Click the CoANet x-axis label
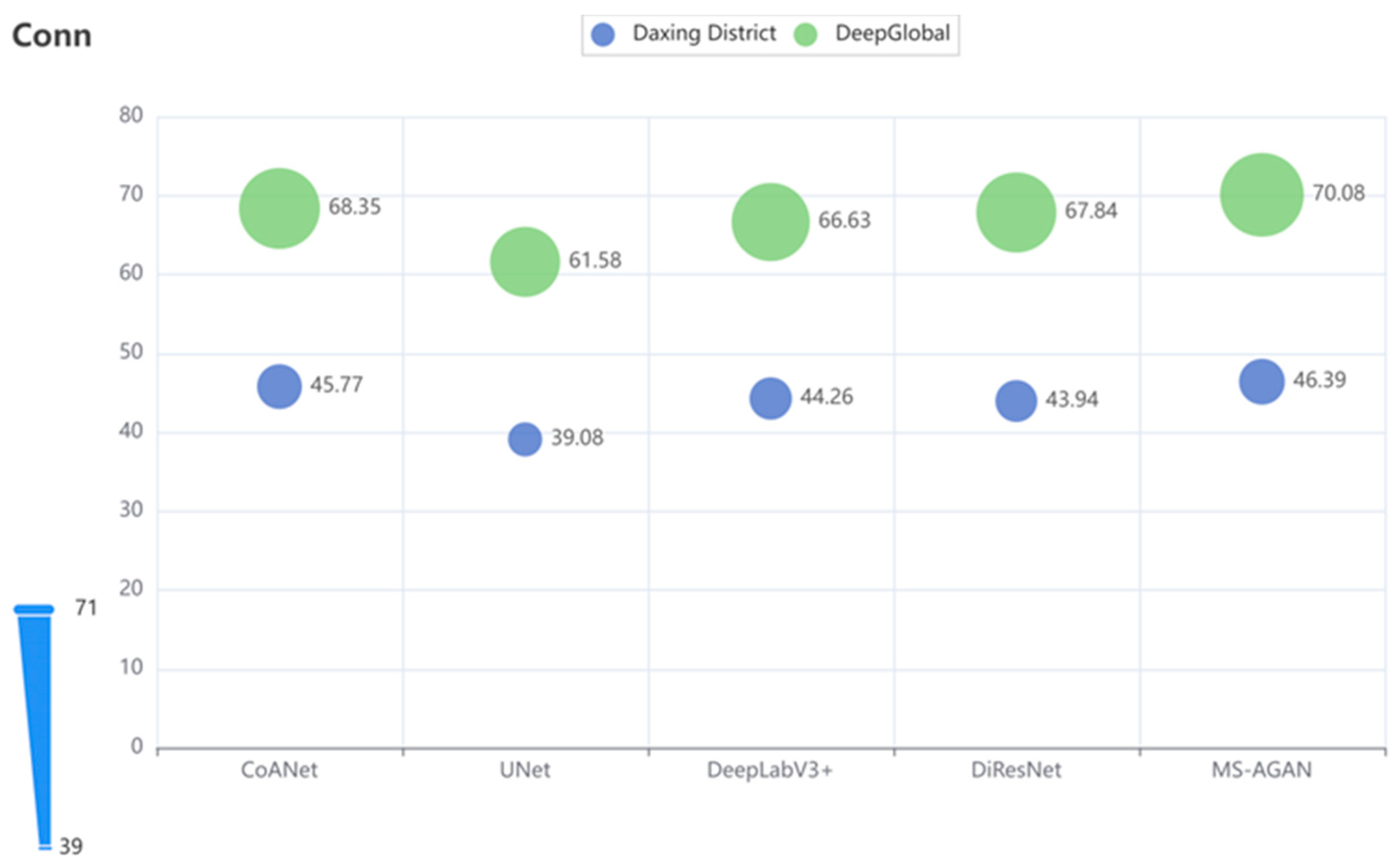The image size is (1400, 868). pyautogui.click(x=279, y=770)
